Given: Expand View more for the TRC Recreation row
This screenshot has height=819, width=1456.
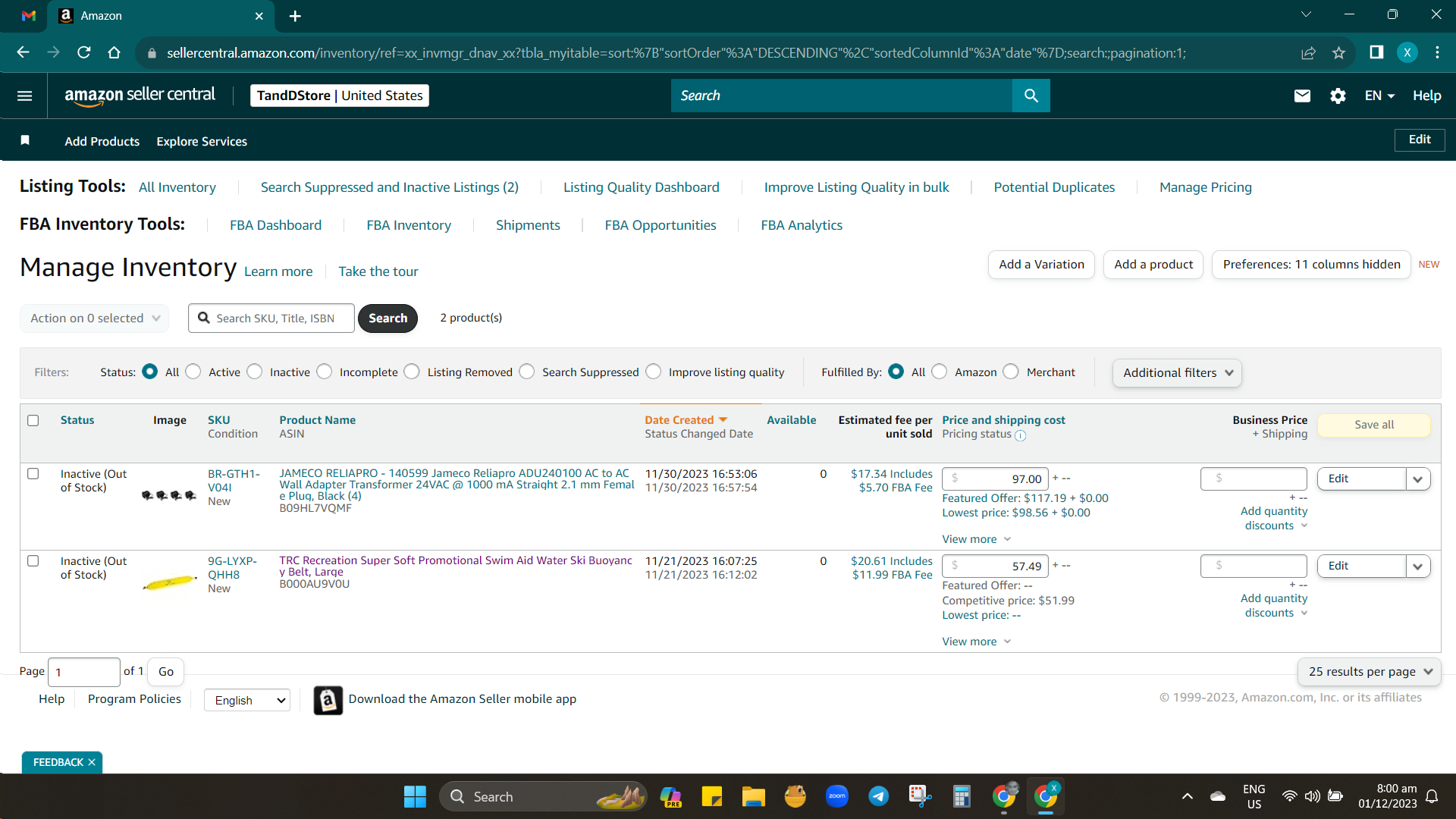Looking at the screenshot, I should coord(977,642).
